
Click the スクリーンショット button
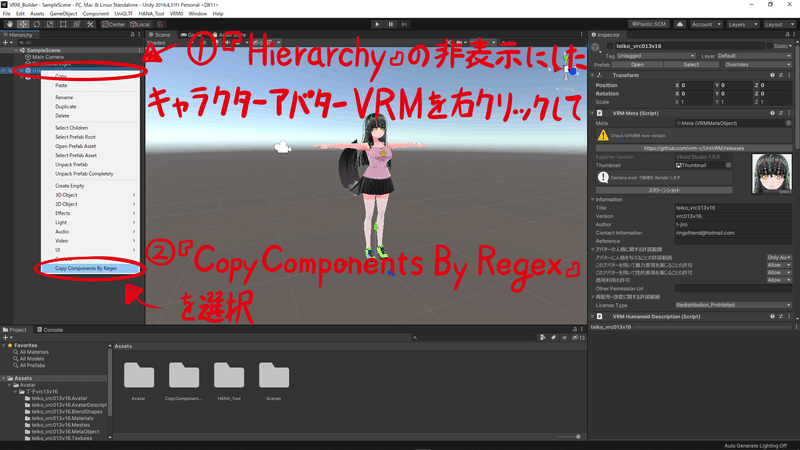point(664,190)
